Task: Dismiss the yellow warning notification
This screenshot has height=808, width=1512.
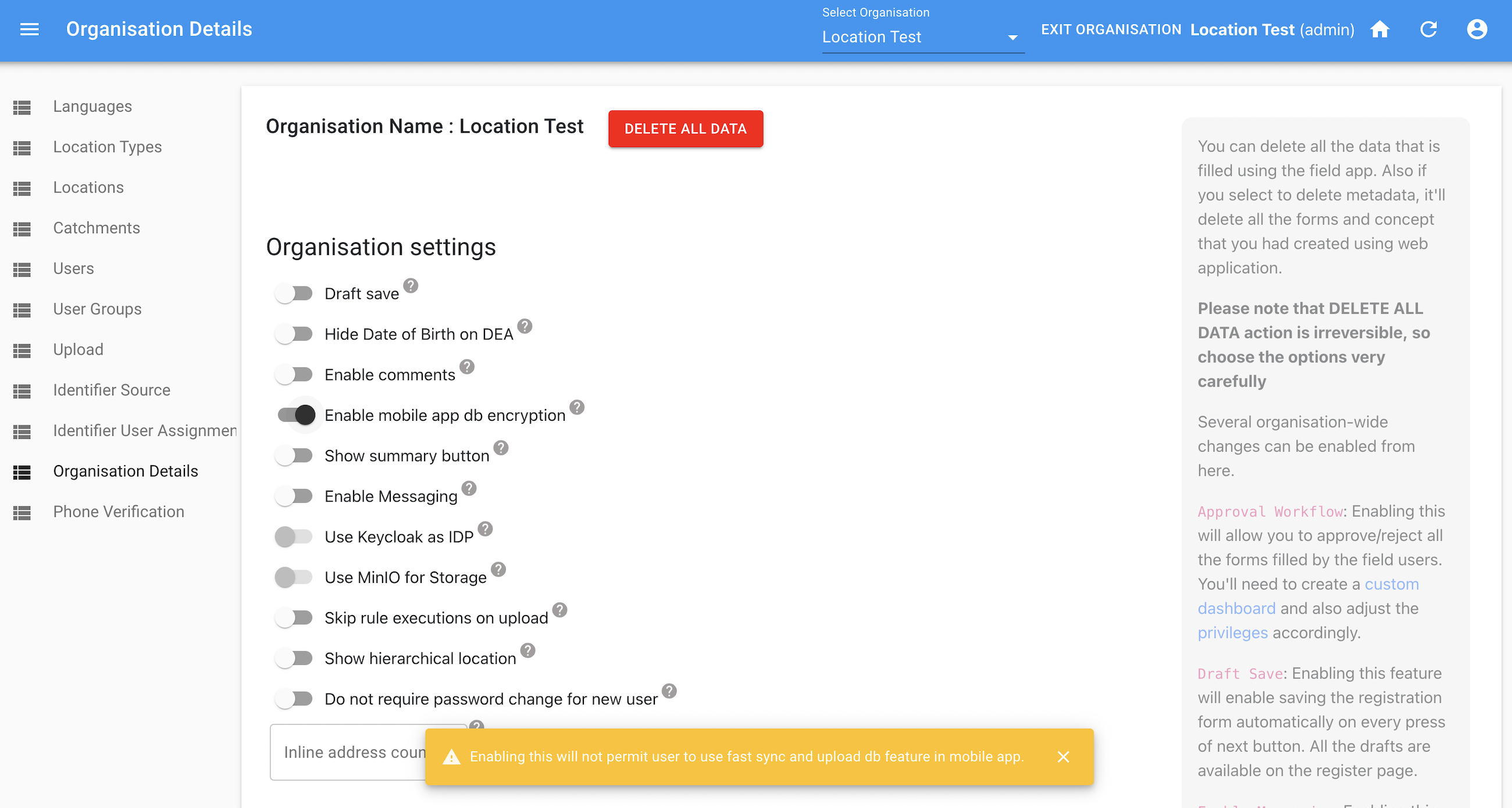Action: pyautogui.click(x=1063, y=757)
